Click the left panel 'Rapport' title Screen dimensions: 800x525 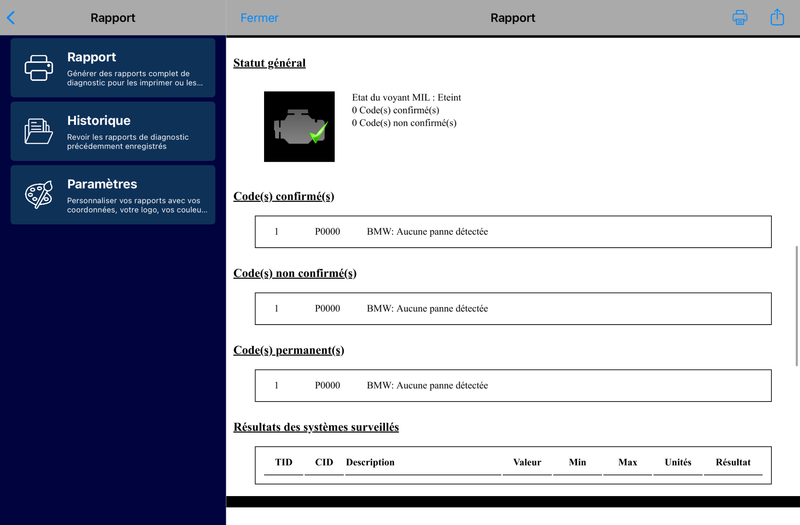coord(113,18)
